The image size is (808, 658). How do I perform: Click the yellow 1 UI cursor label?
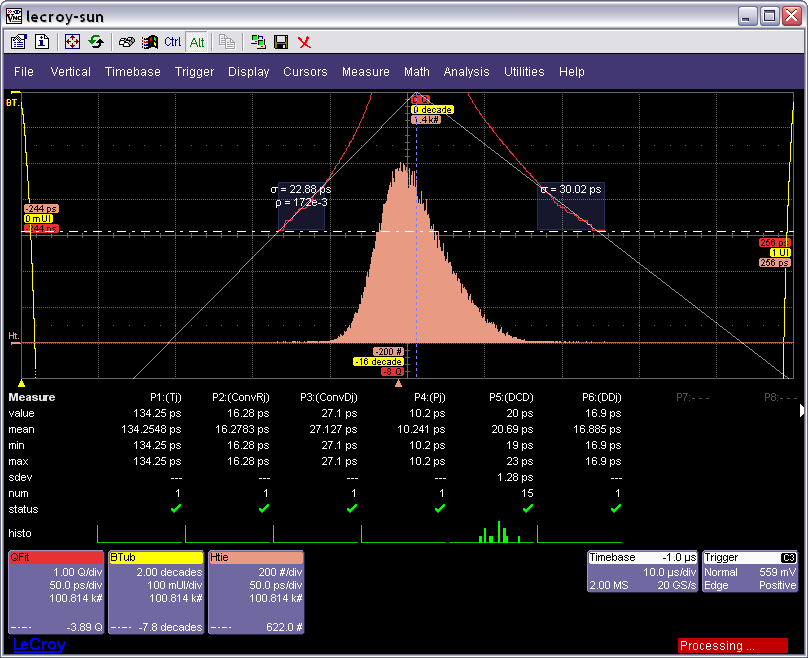(780, 252)
